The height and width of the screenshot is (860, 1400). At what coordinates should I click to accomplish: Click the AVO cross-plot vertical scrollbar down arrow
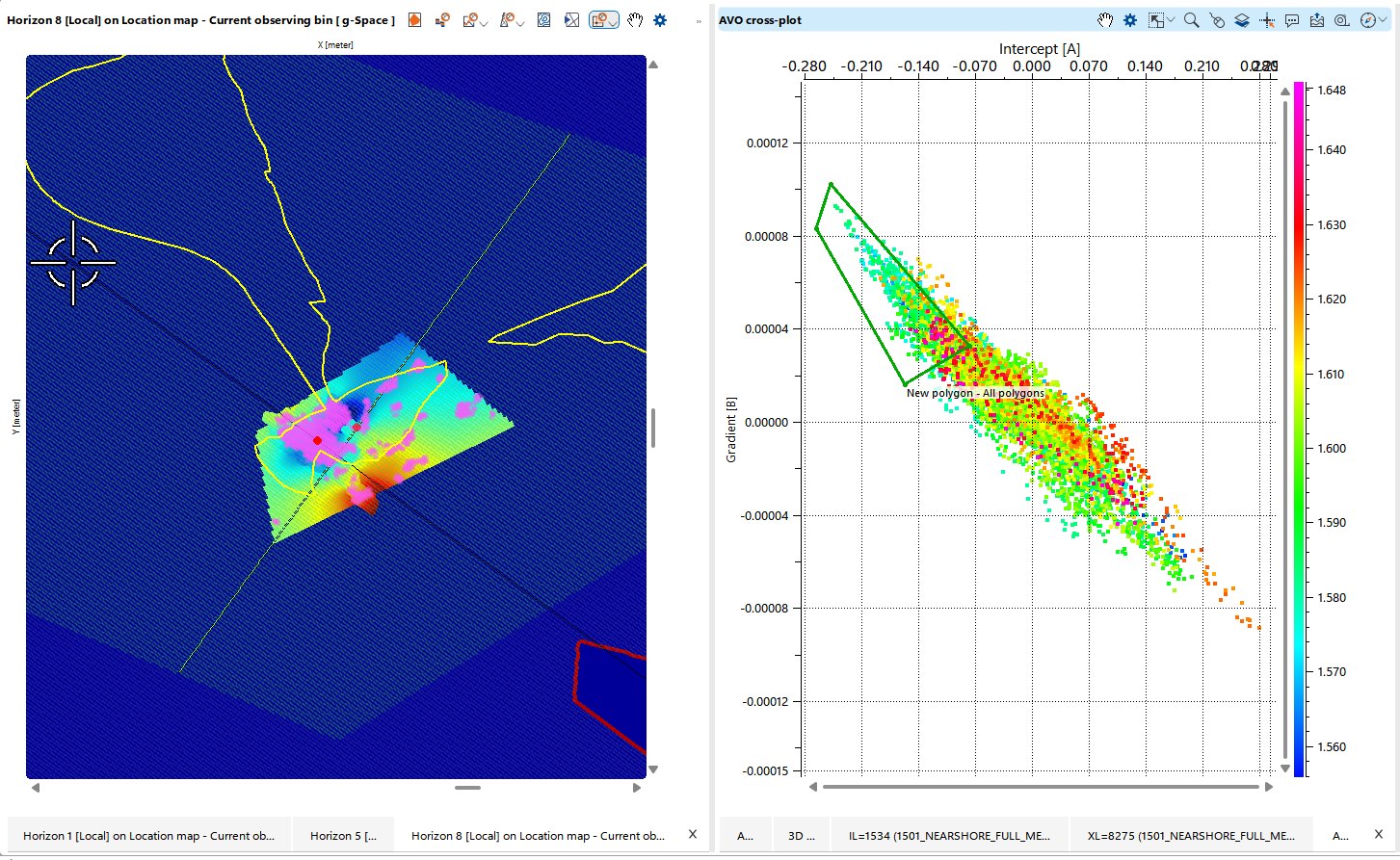tap(1284, 769)
